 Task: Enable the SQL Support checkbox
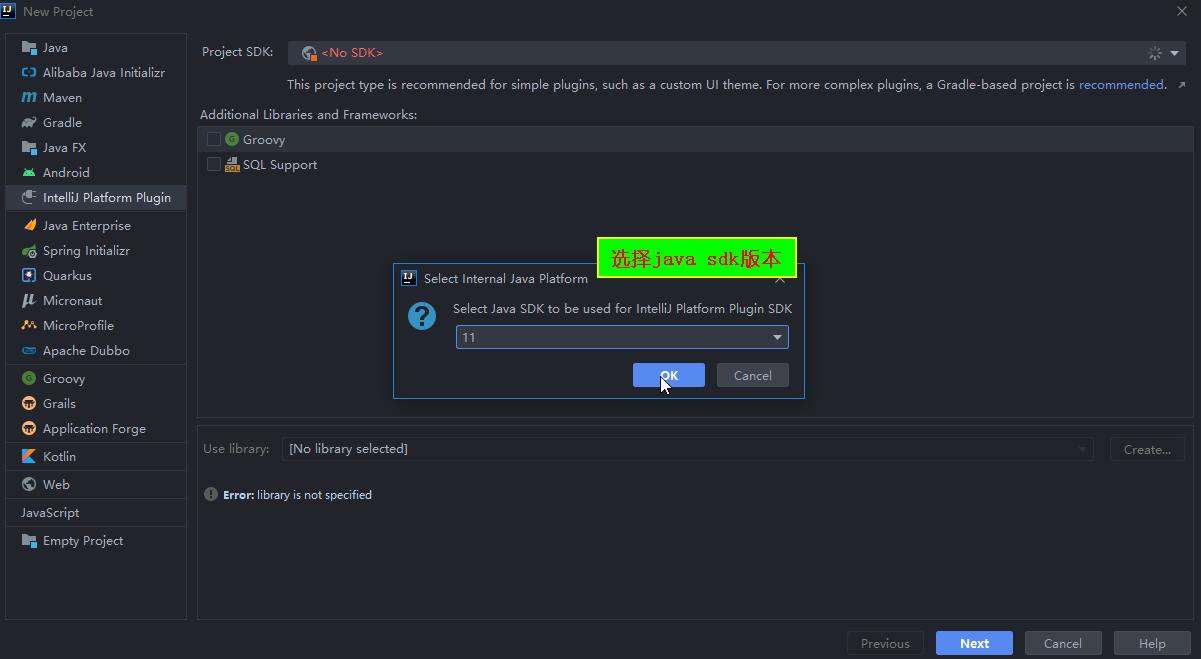pos(214,164)
